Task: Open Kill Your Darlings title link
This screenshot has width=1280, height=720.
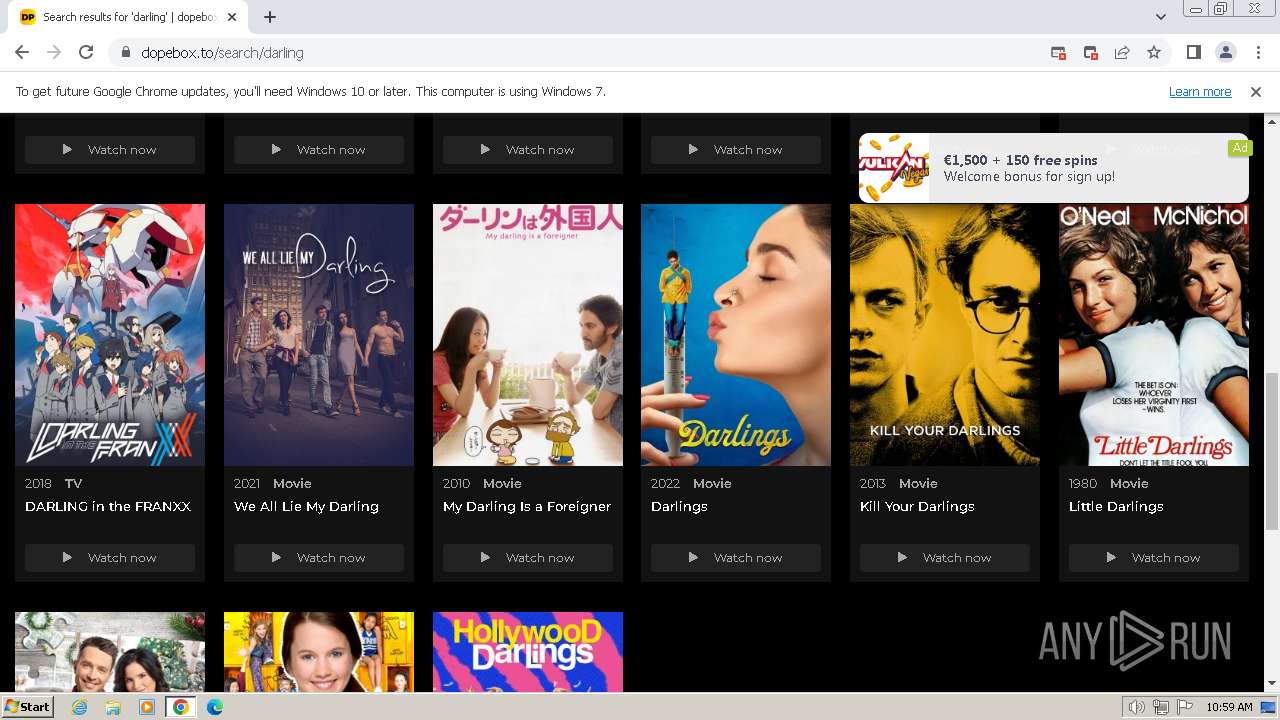Action: click(x=917, y=507)
